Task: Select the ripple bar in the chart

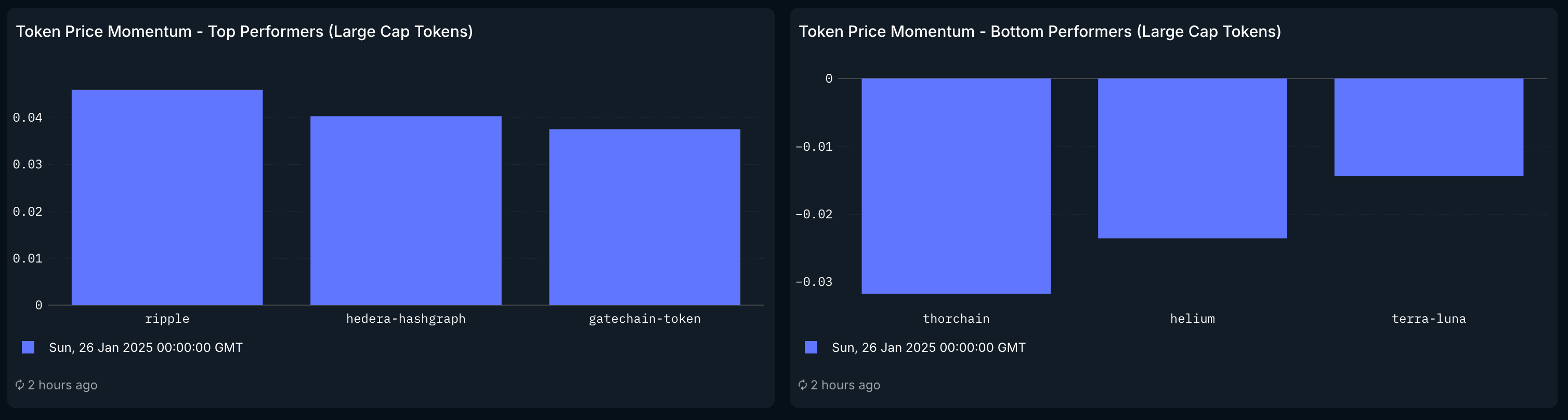Action: coord(167,197)
